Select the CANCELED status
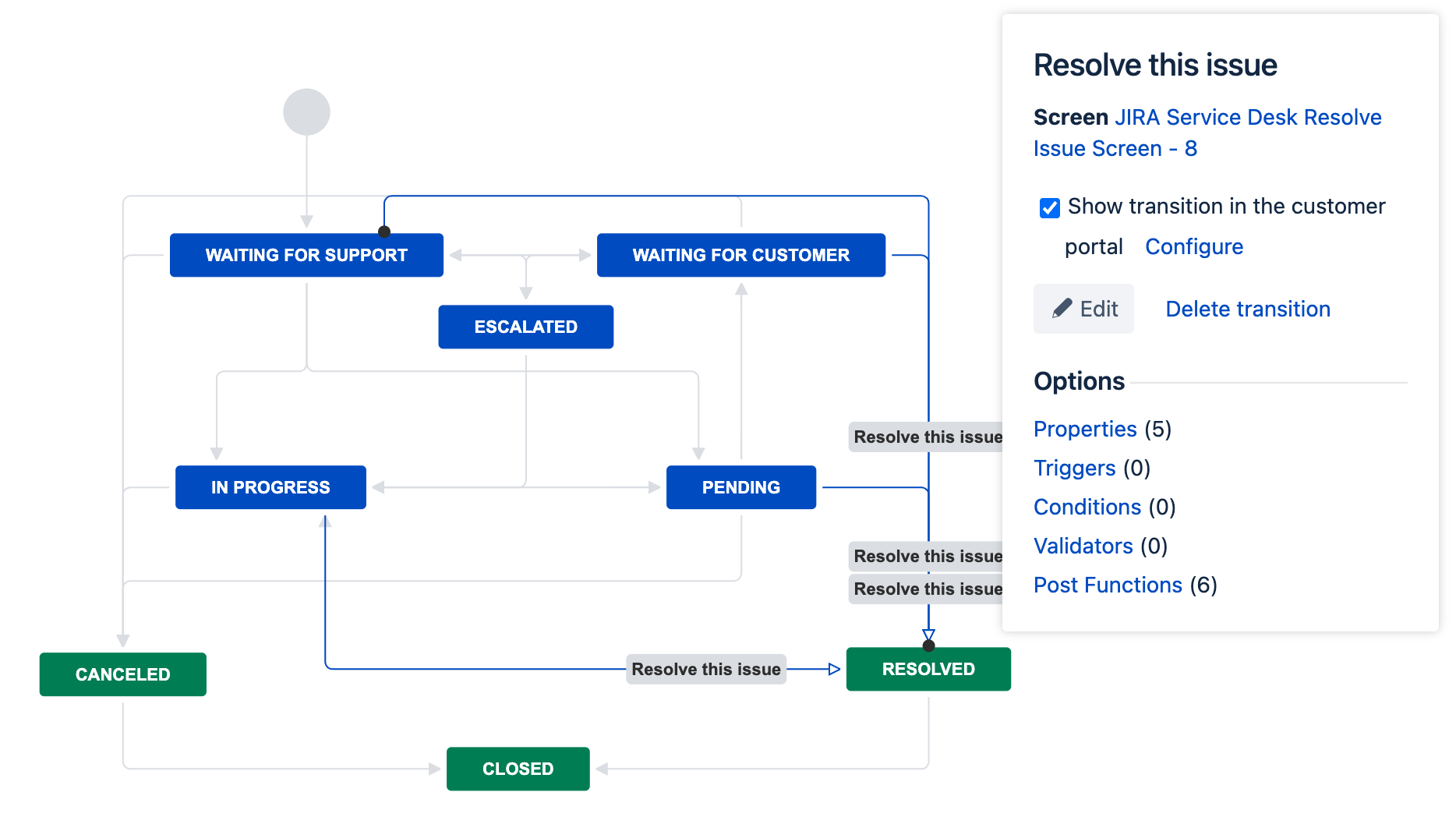Viewport: 1456px width, 817px height. tap(122, 674)
